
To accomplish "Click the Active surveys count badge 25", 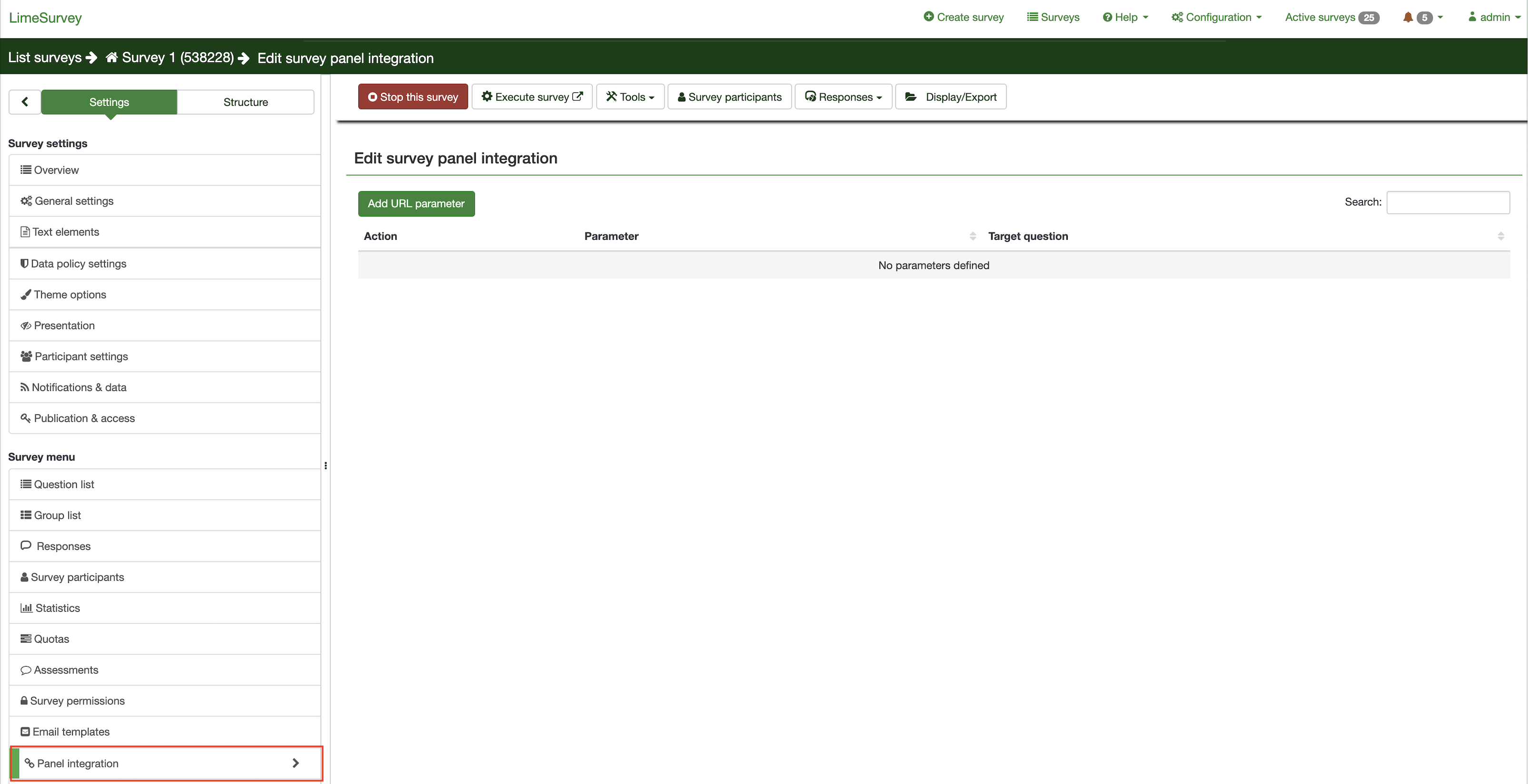I will [x=1369, y=18].
